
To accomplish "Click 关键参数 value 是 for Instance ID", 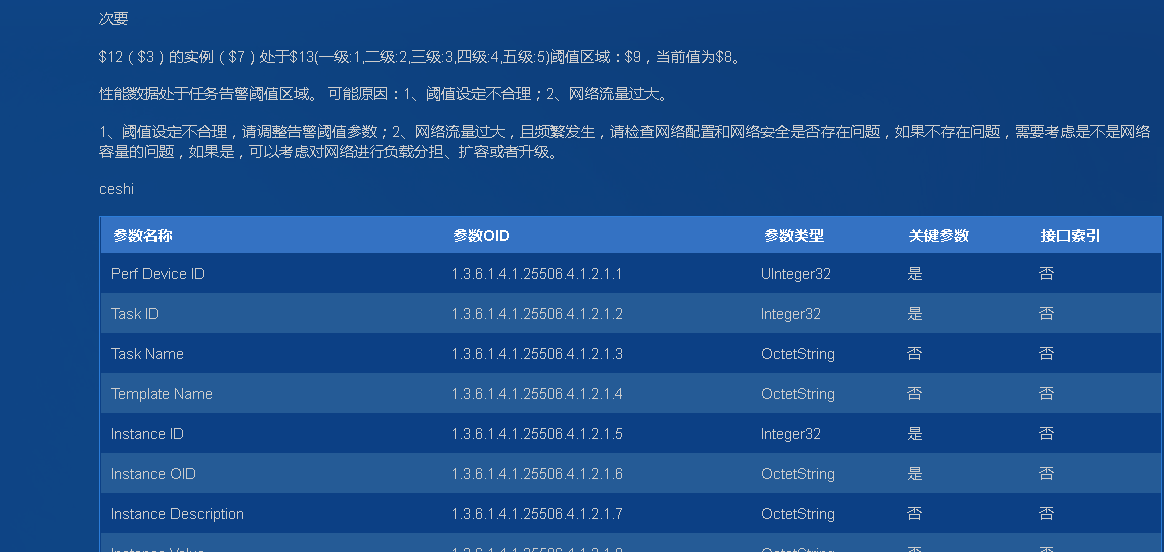I will tap(915, 434).
